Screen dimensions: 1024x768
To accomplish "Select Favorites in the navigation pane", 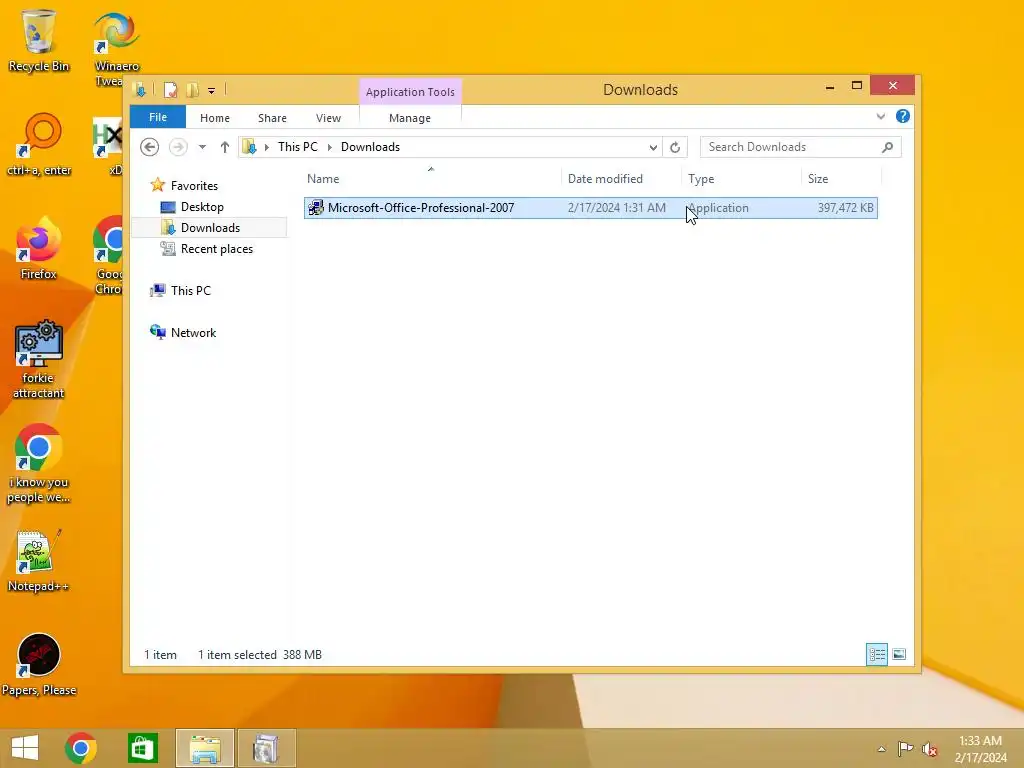I will [194, 186].
